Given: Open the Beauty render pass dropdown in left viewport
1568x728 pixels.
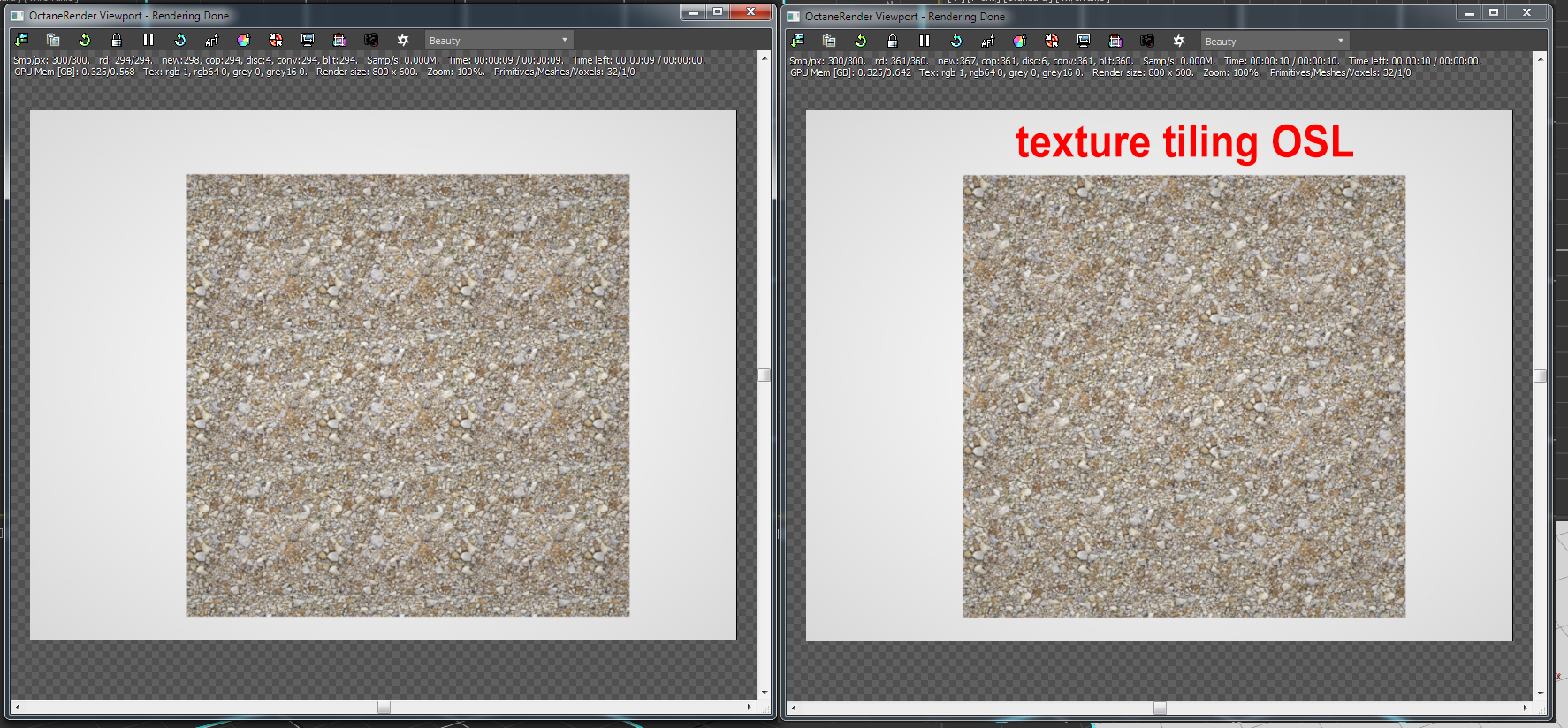Looking at the screenshot, I should (499, 41).
